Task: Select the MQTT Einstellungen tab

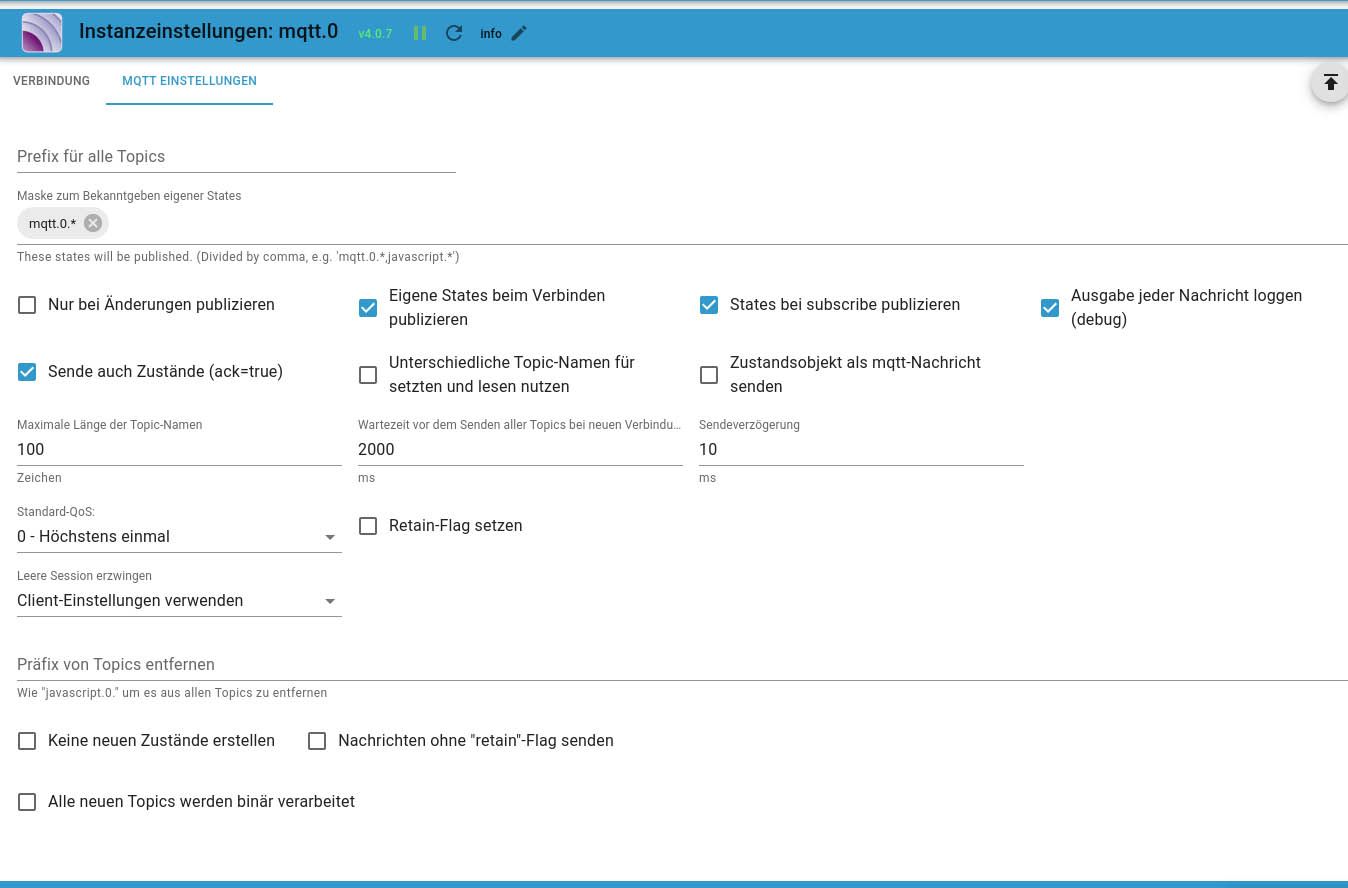Action: (189, 81)
